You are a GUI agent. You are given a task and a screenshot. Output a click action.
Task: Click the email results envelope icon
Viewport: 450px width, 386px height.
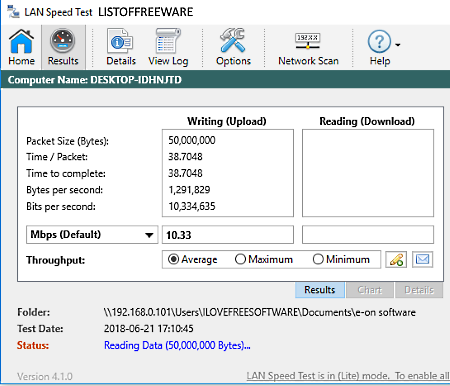(x=422, y=259)
